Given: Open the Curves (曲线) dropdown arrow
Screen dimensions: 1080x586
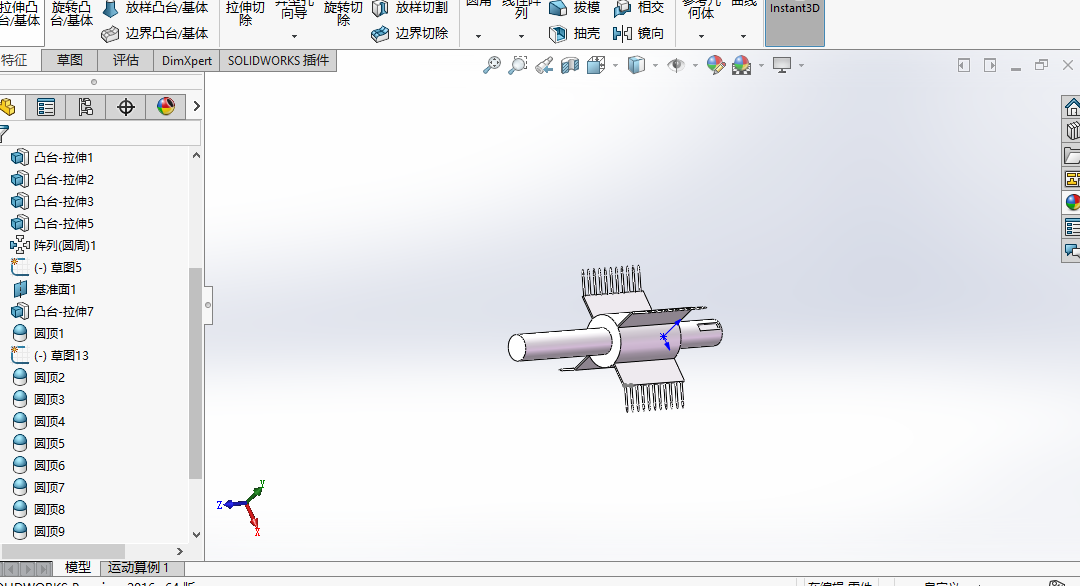Looking at the screenshot, I should tap(743, 36).
